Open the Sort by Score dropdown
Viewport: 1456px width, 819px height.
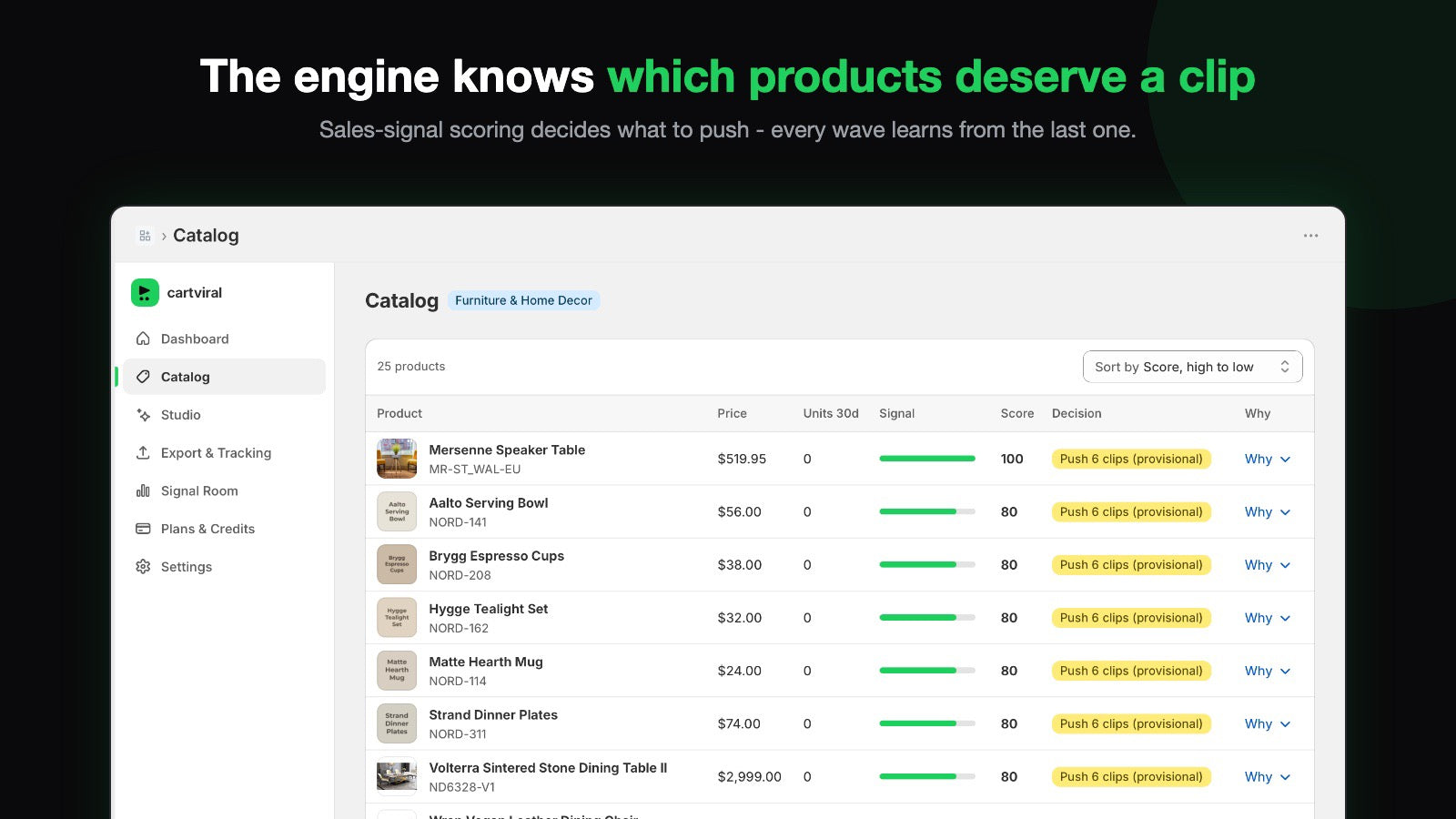1192,367
